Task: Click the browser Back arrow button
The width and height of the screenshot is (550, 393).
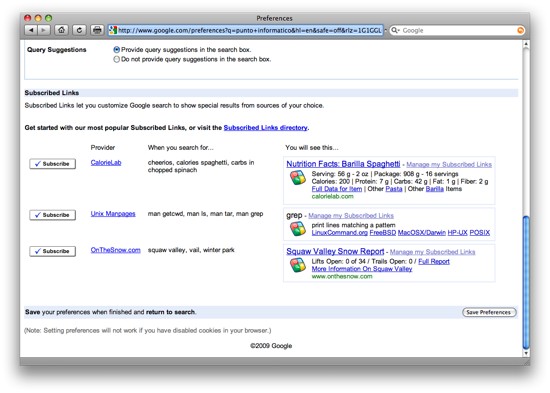Action: pyautogui.click(x=31, y=30)
